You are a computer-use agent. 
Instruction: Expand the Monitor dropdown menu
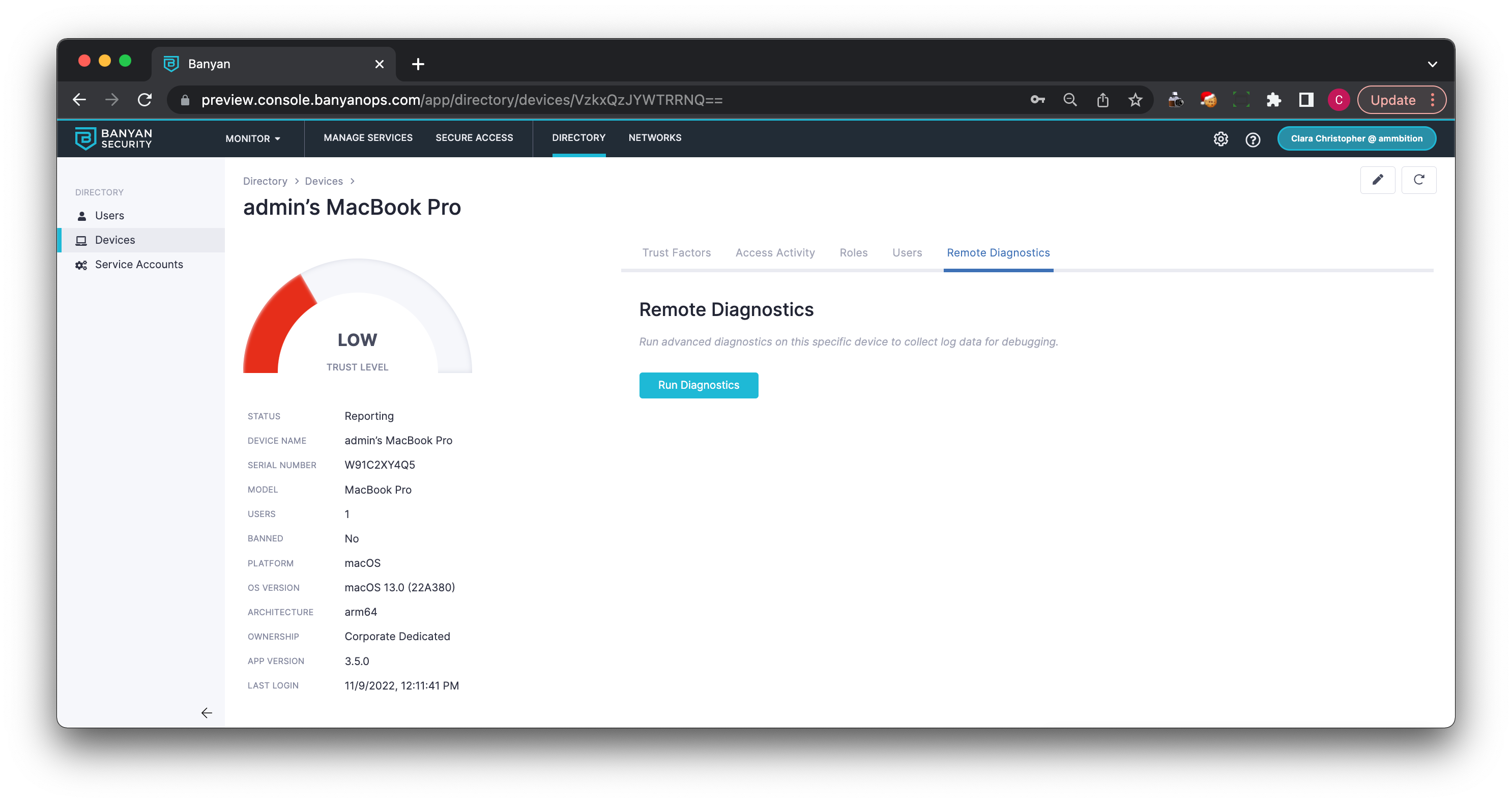click(x=253, y=138)
